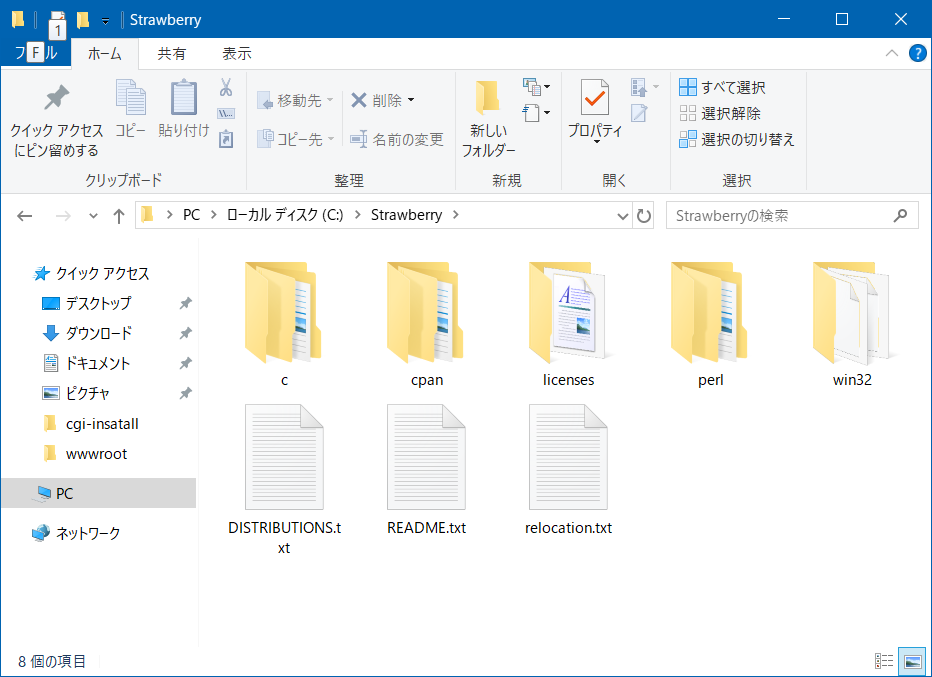Open the Properties (プロパティ) checkmark icon
Viewport: 932px width, 677px height.
pos(594,98)
